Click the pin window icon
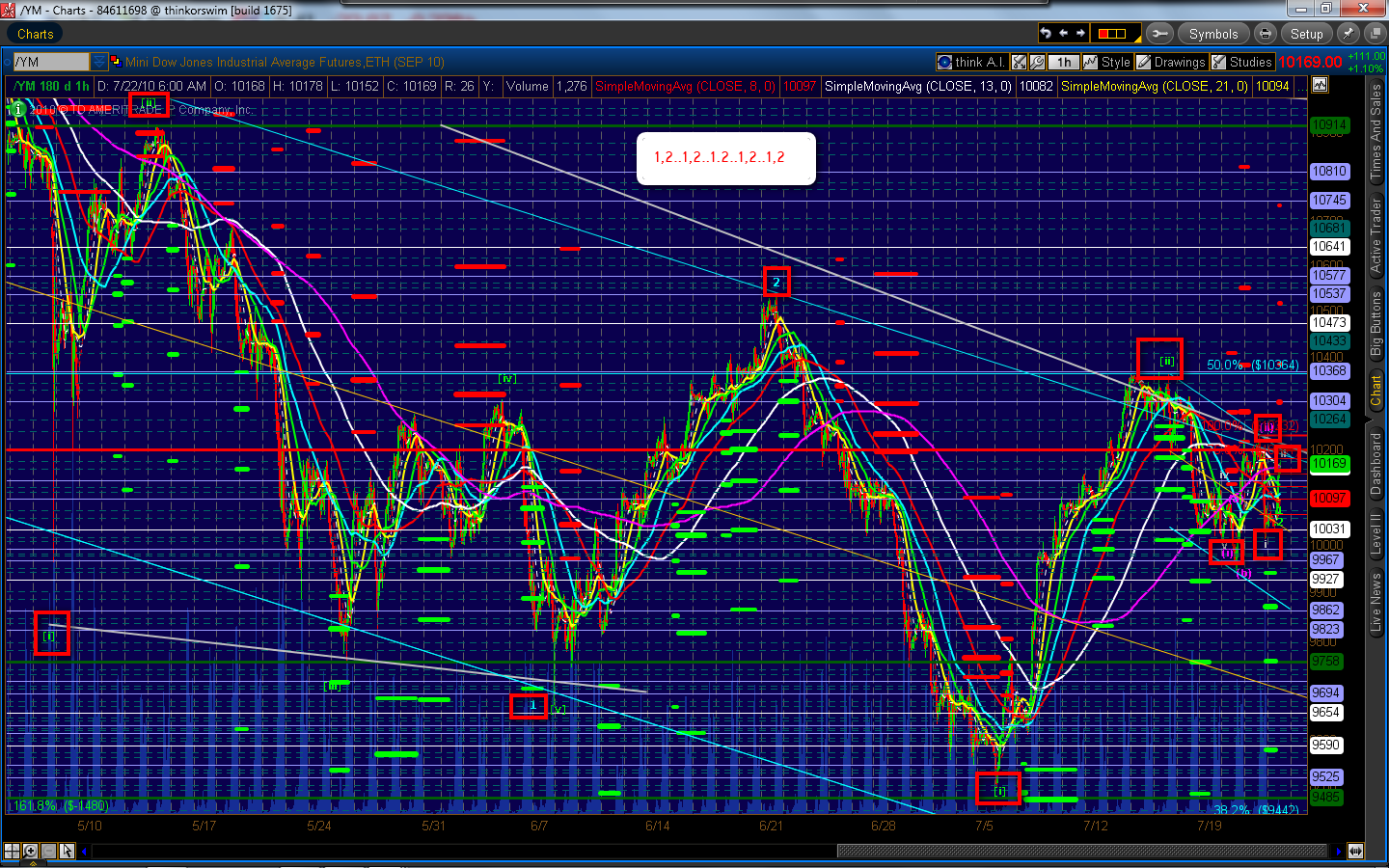 click(x=1348, y=34)
